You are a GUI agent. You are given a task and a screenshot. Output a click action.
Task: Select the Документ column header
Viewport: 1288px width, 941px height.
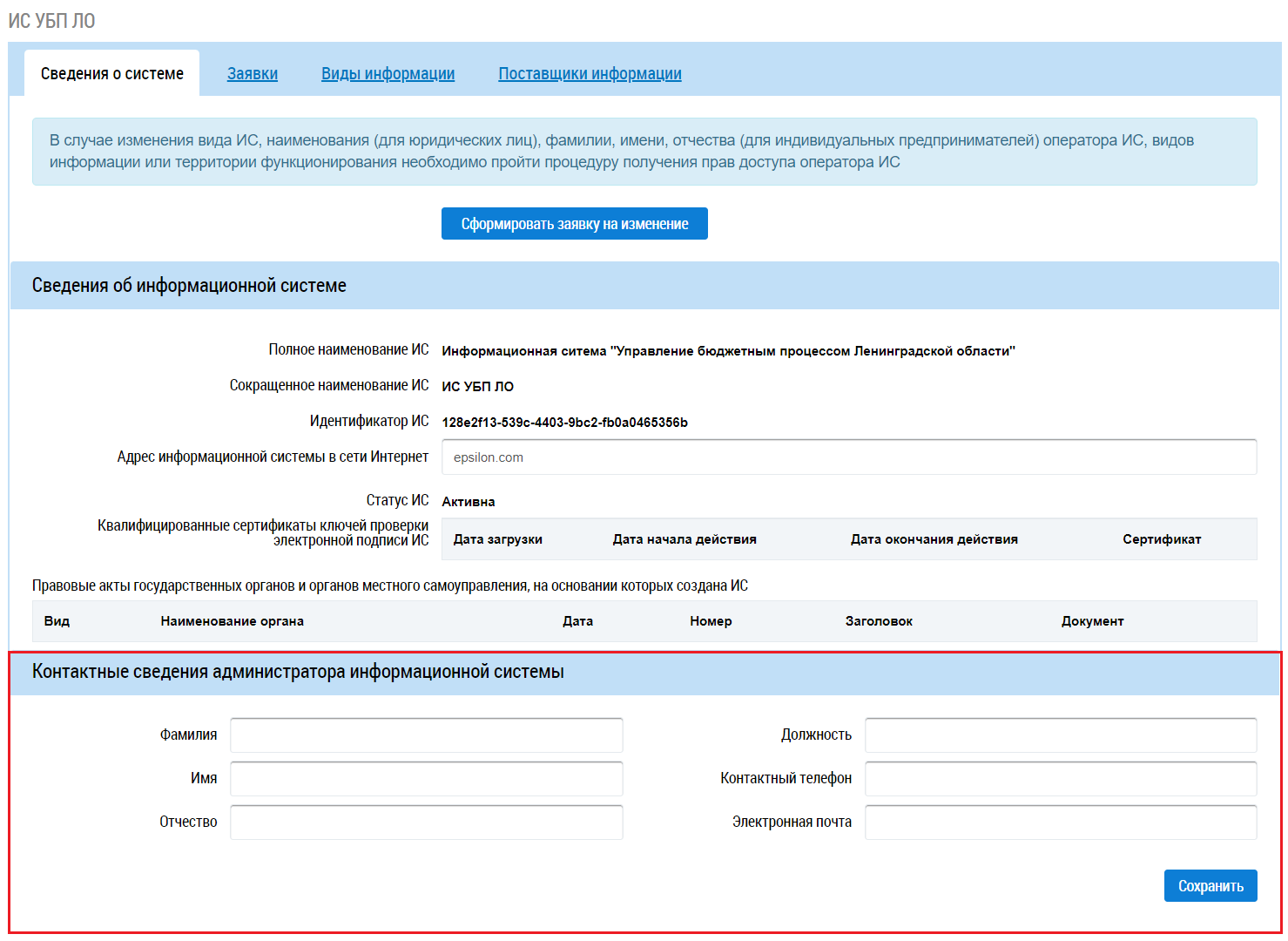point(1092,621)
